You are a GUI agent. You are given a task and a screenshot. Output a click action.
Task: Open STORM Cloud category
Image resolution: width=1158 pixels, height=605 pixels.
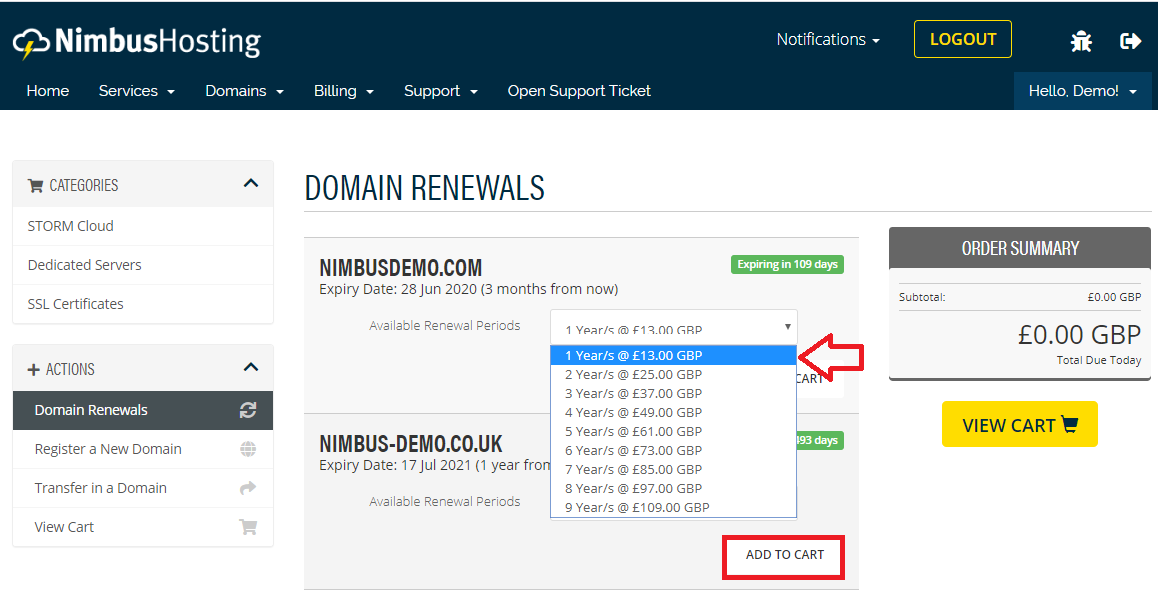click(x=143, y=226)
